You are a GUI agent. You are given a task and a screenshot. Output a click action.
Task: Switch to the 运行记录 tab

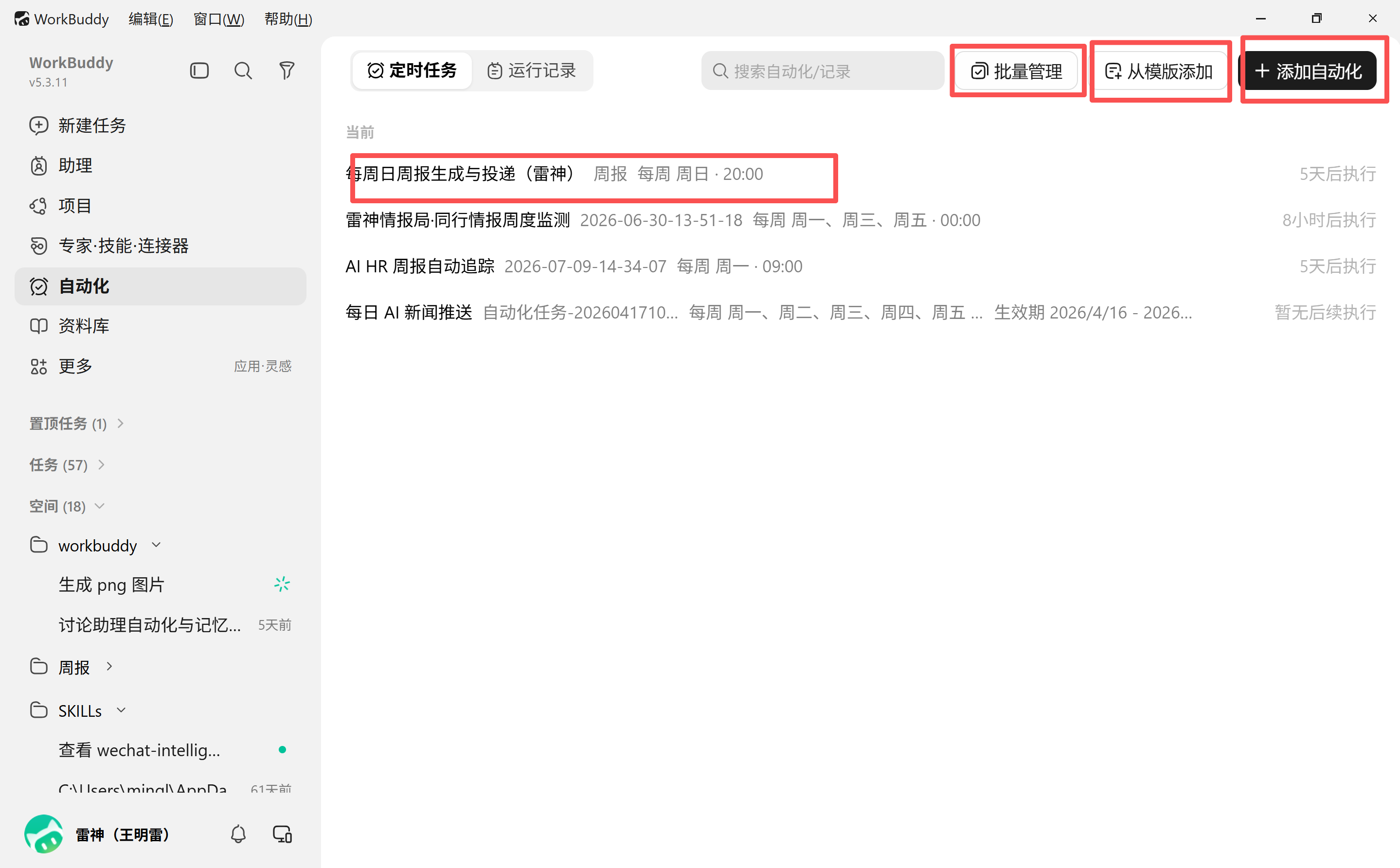pos(532,71)
